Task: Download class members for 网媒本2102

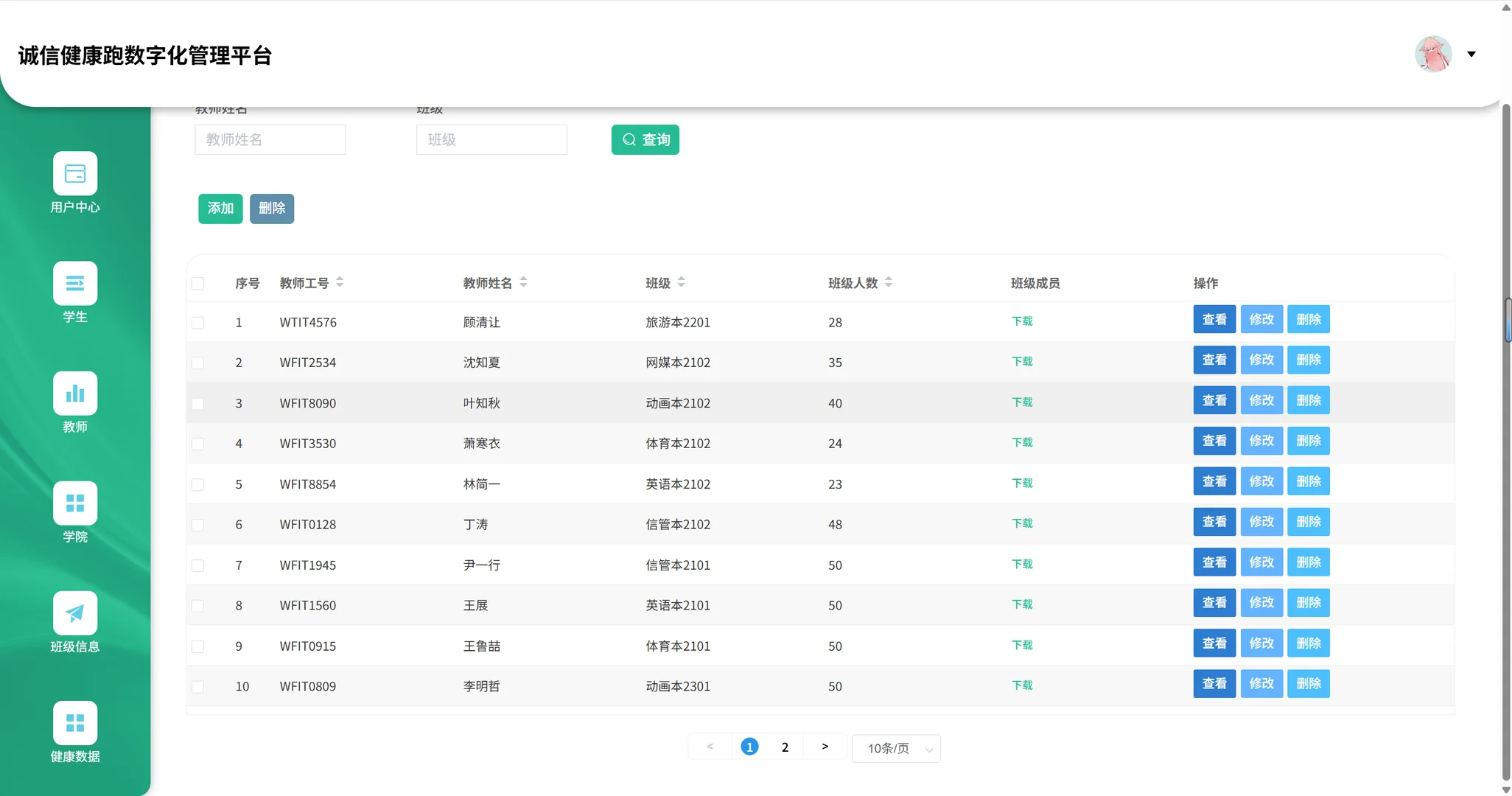Action: tap(1022, 361)
